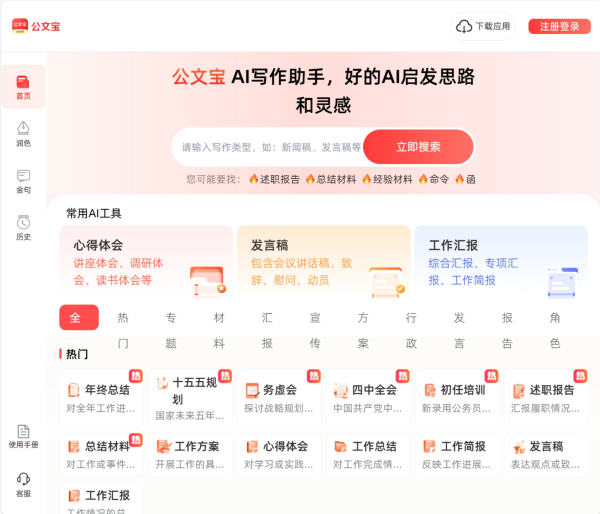Select the 行政 category tab
The image size is (600, 514).
point(411,331)
